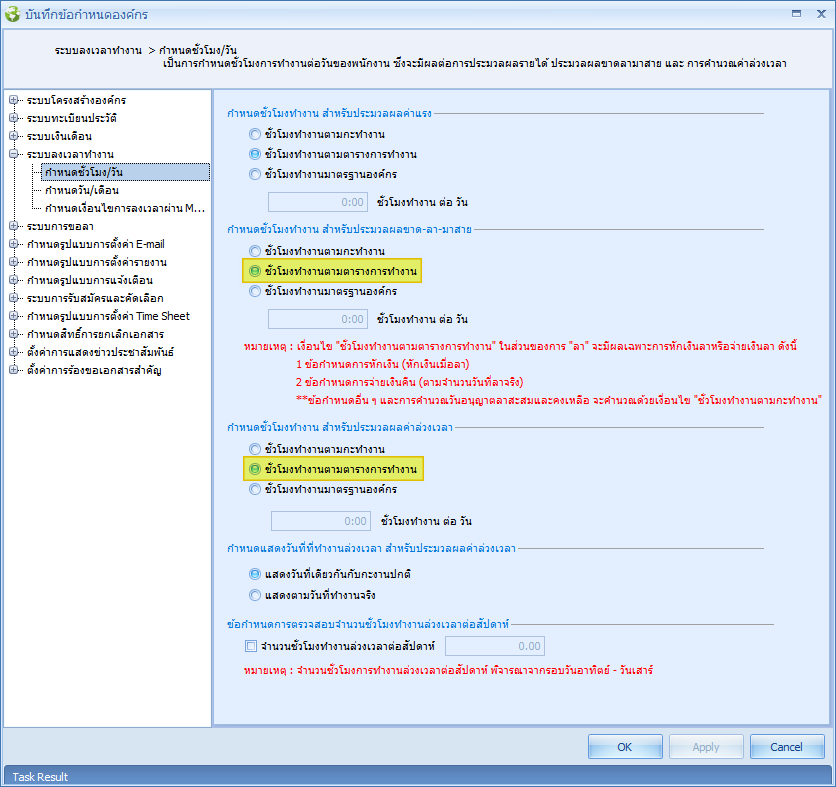Click the green app icon in title bar
The height and width of the screenshot is (787, 836).
pos(12,14)
